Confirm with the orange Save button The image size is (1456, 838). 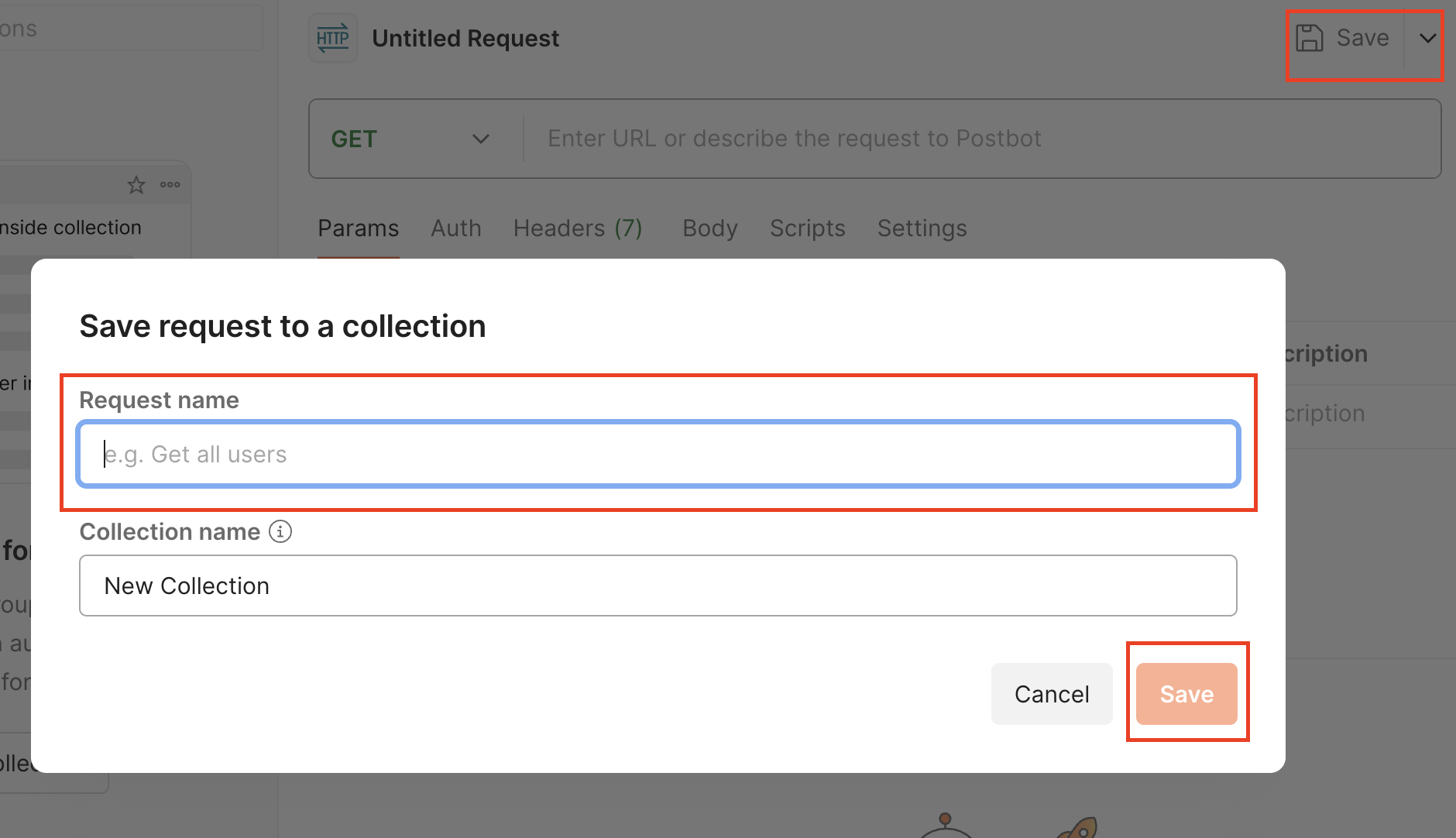point(1186,694)
